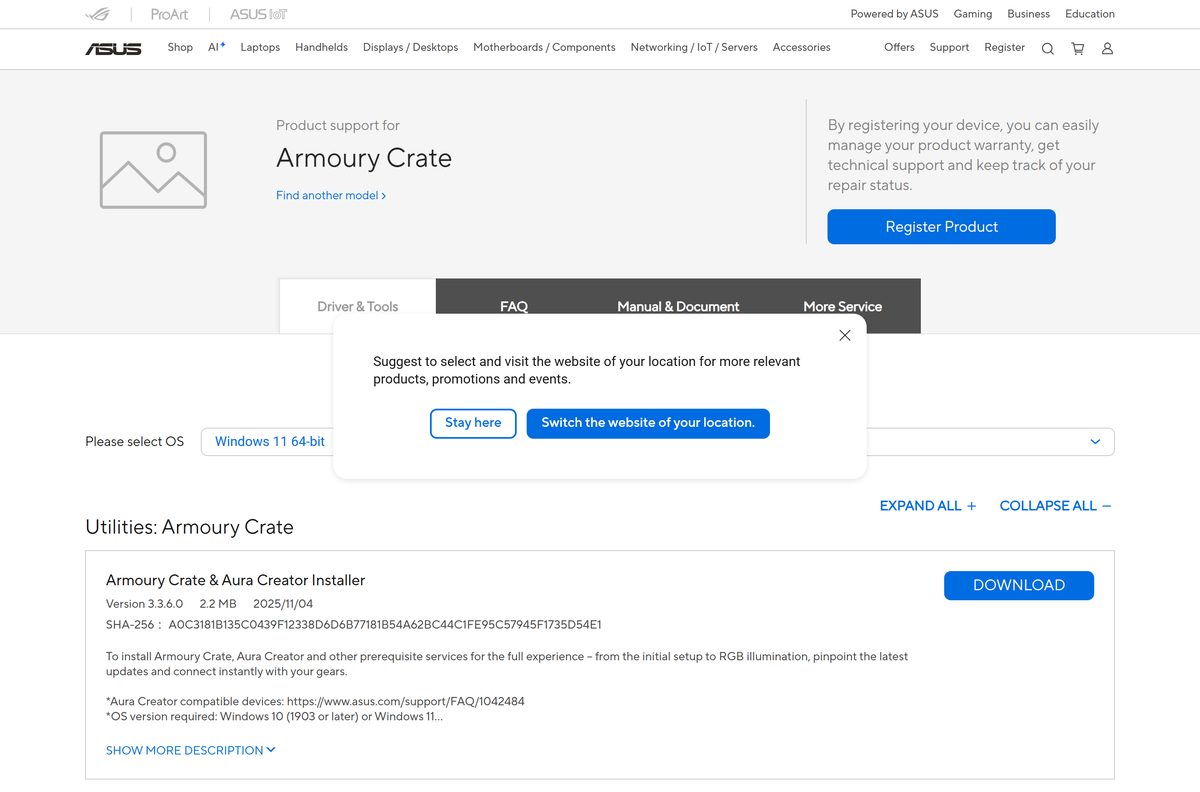
Task: Select the Driver & Tools tab
Action: click(x=357, y=306)
